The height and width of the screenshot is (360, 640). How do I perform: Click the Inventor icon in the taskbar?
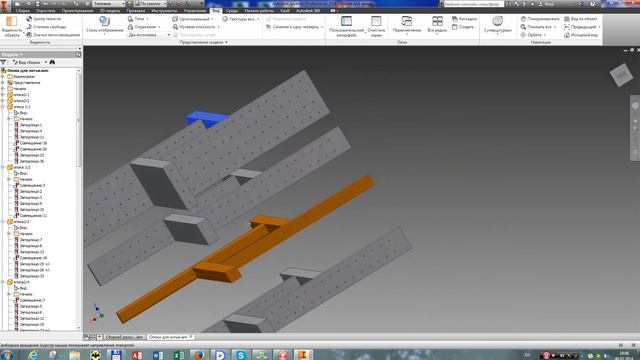coord(303,355)
